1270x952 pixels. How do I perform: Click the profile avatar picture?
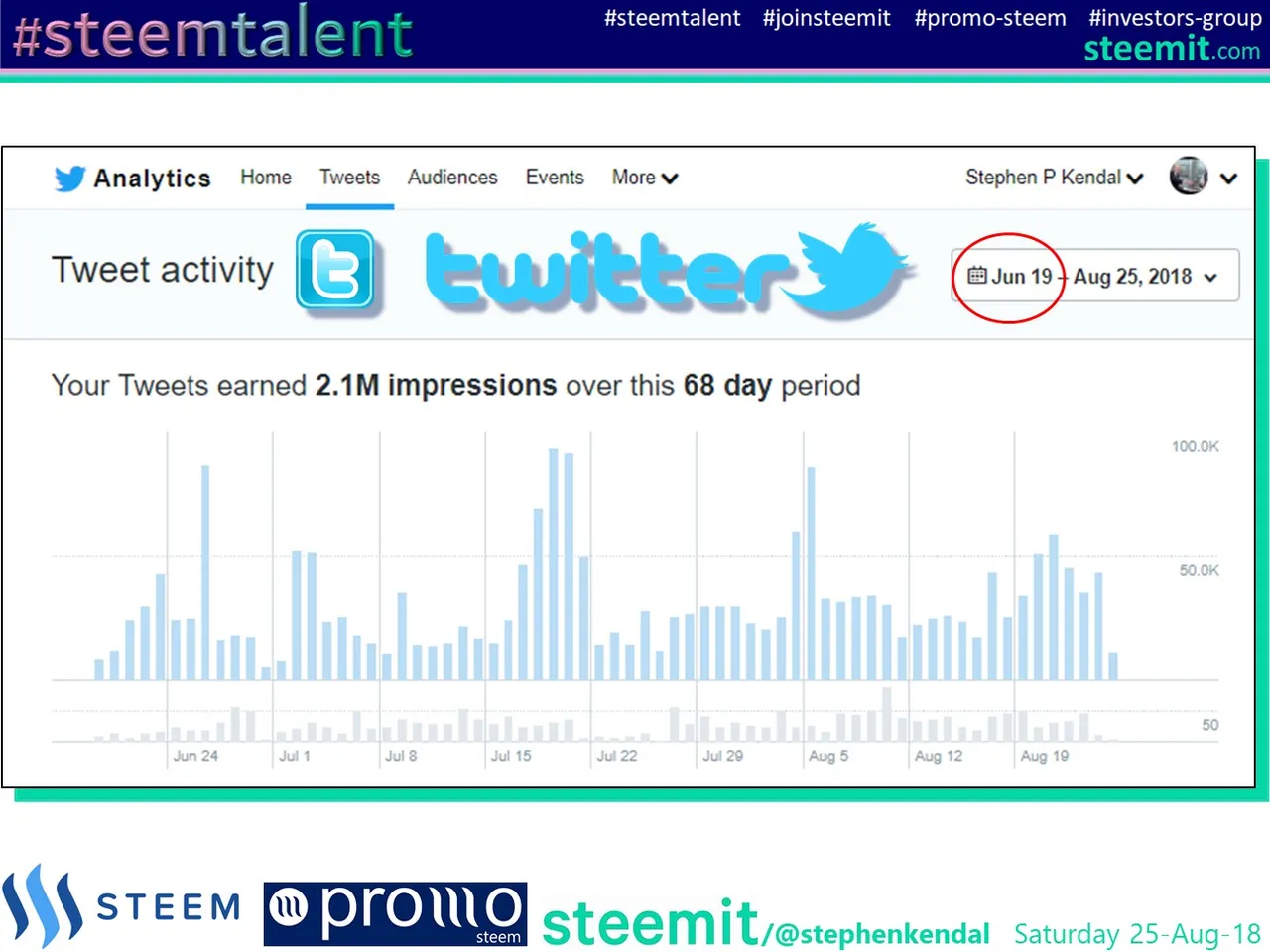1189,176
